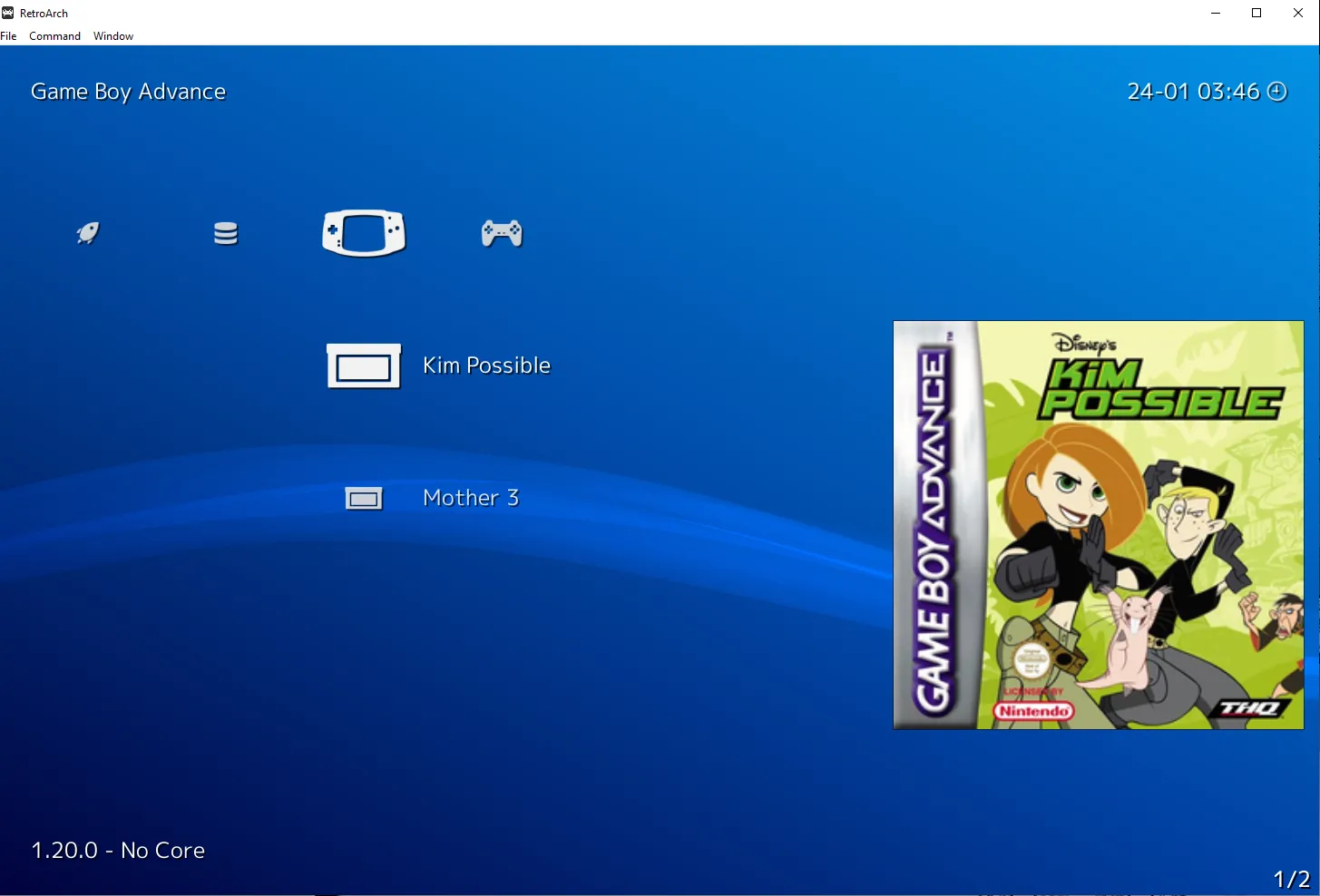1320x896 pixels.
Task: Click the RetroArch app icon in title bar
Action: pyautogui.click(x=8, y=13)
